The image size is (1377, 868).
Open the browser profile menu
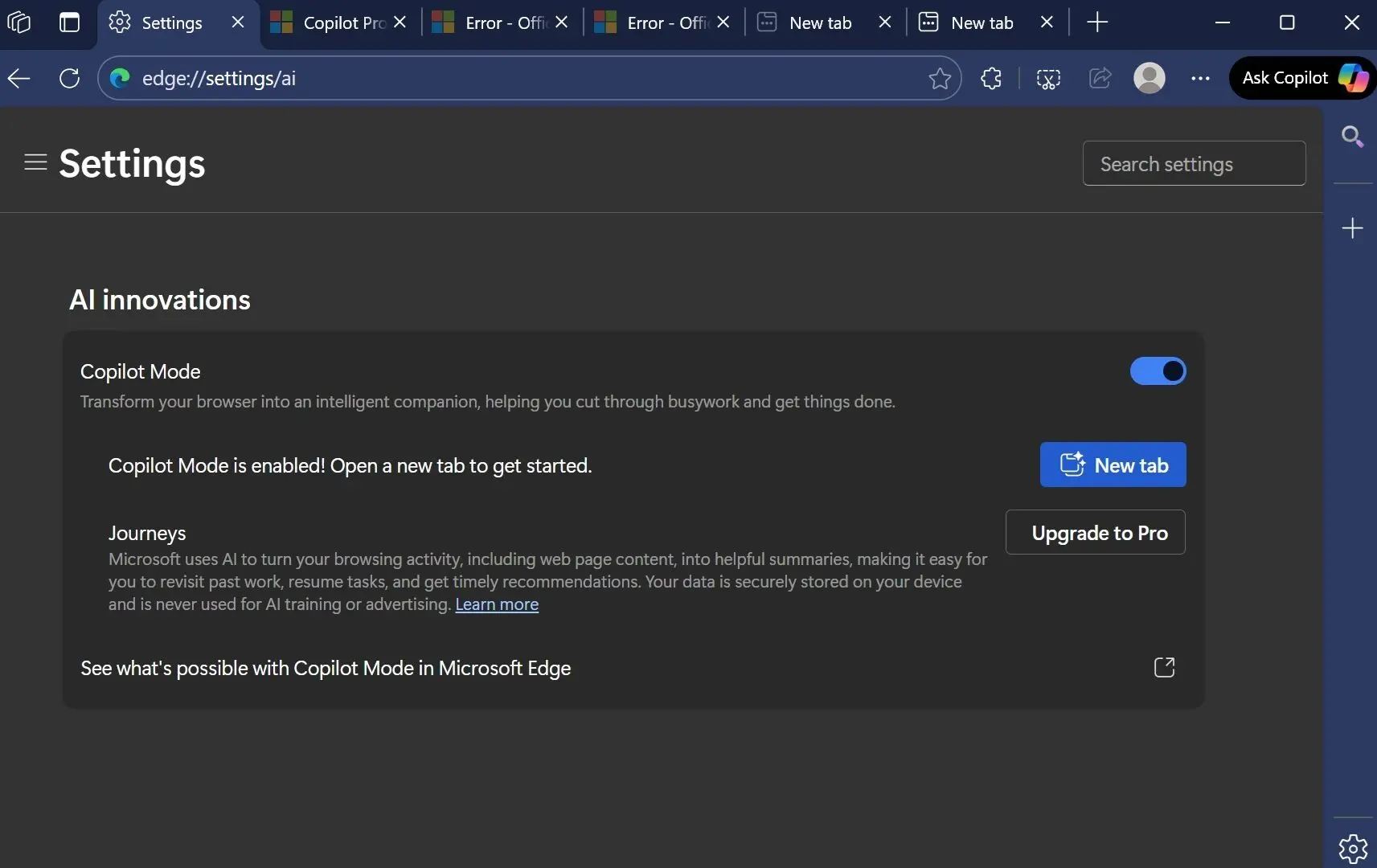tap(1150, 78)
